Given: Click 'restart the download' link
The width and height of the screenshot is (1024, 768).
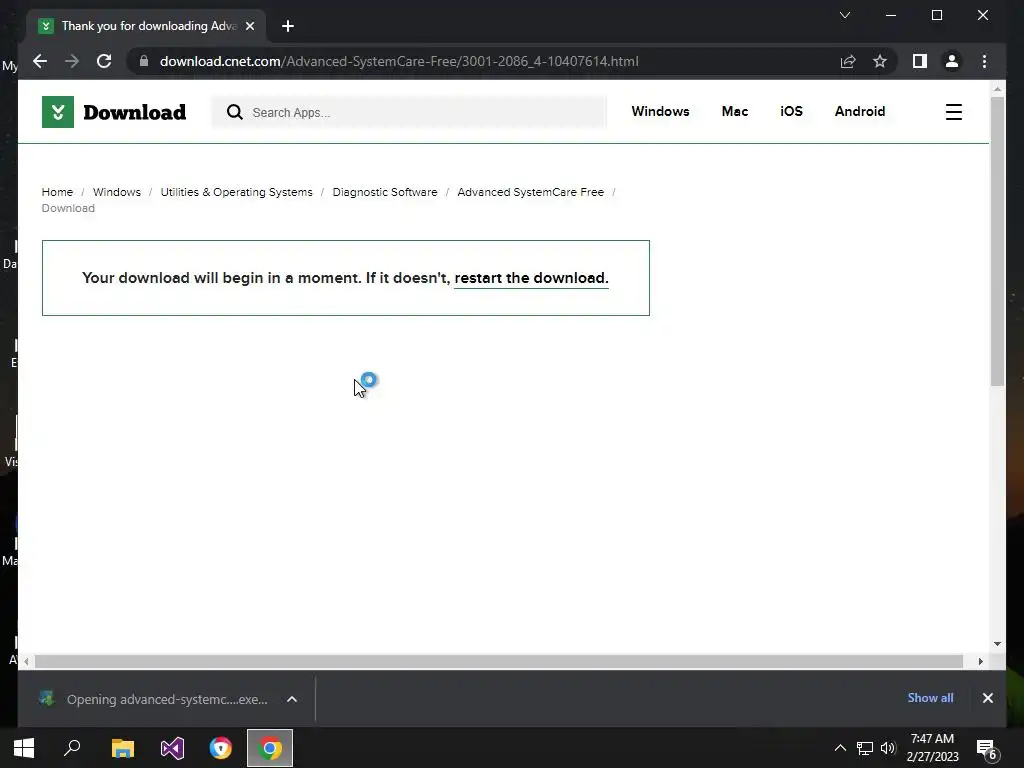Looking at the screenshot, I should [x=531, y=278].
